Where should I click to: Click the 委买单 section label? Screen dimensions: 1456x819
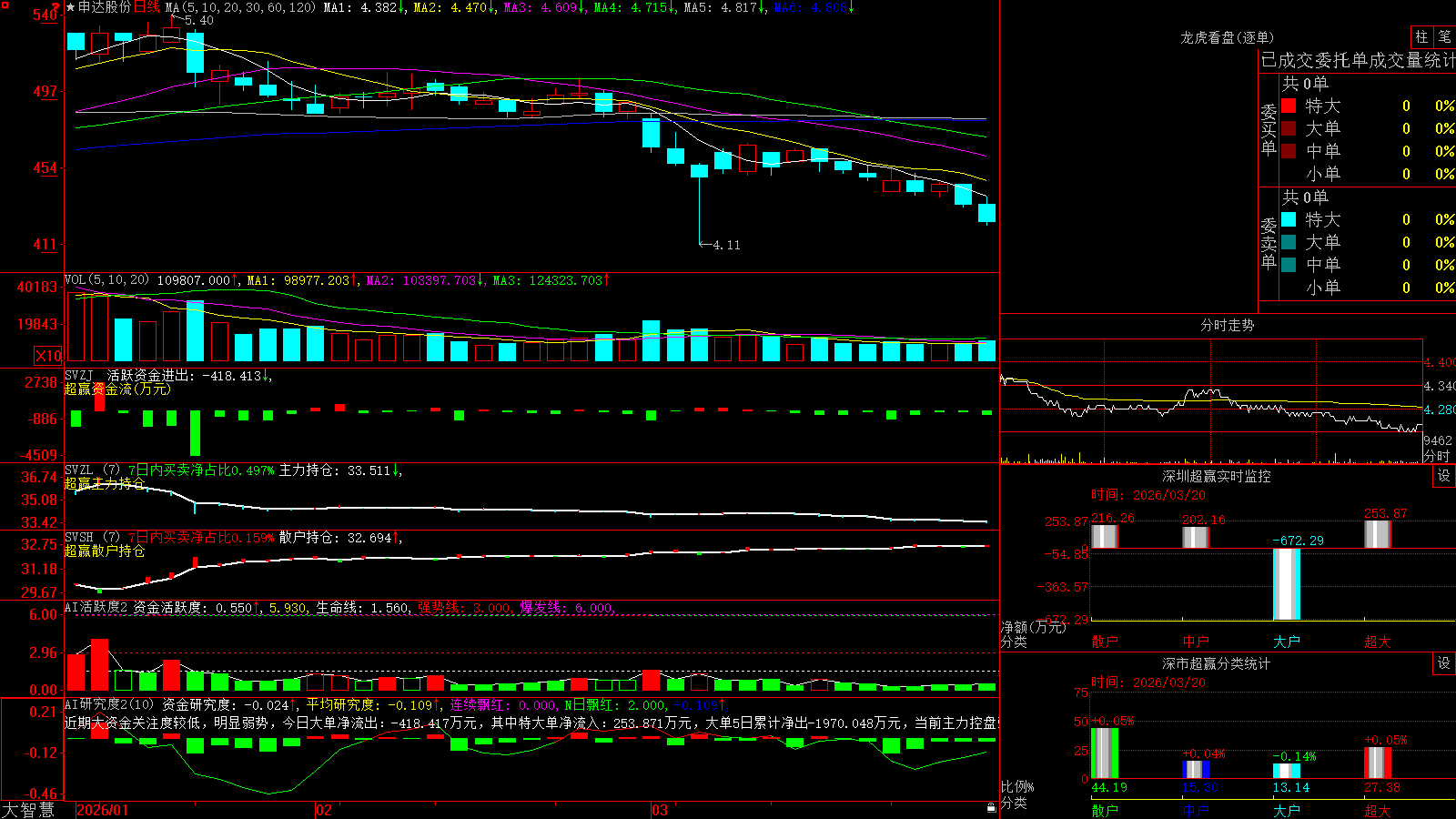pyautogui.click(x=1269, y=130)
